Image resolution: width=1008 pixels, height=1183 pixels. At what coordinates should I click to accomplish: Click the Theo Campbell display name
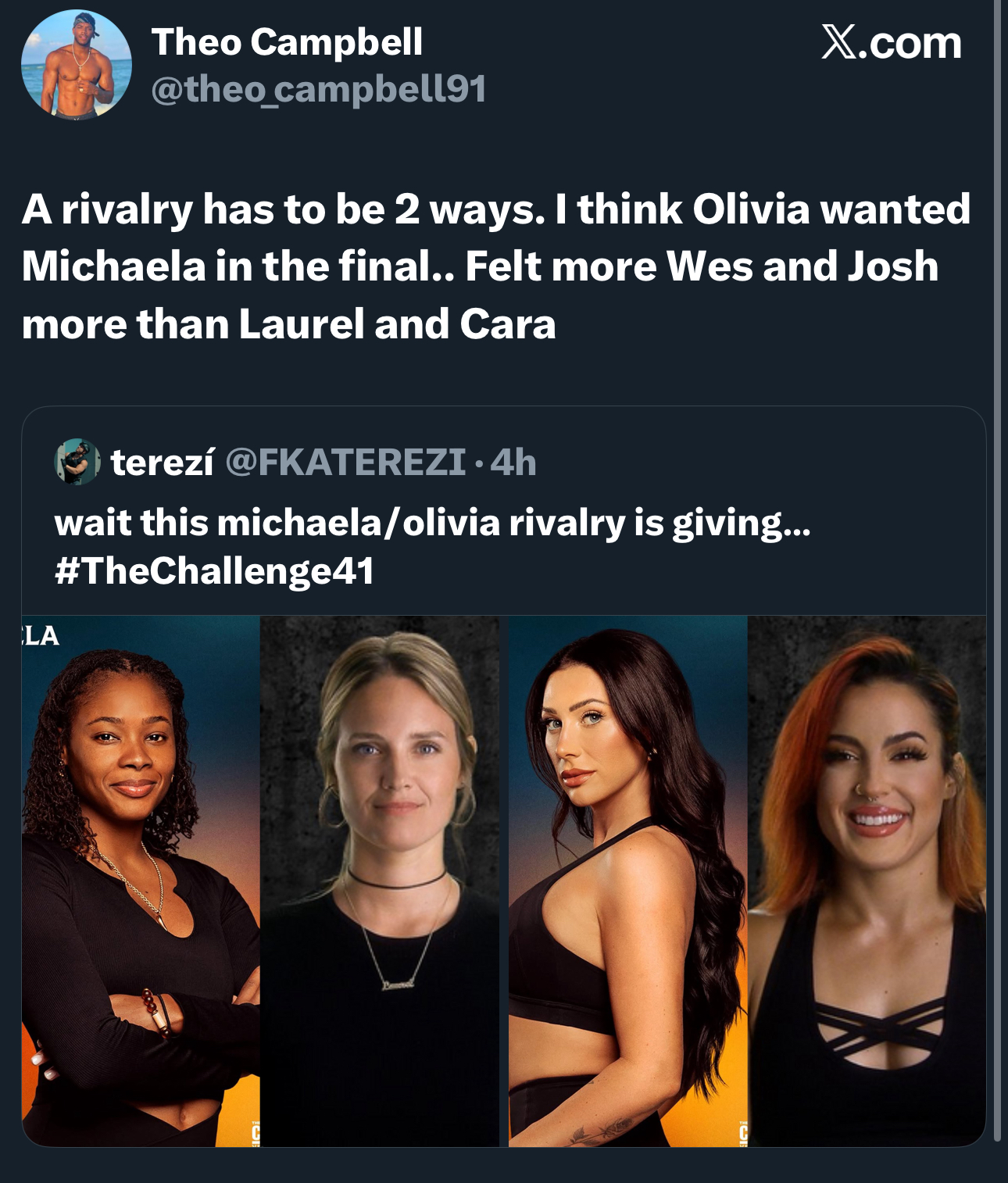[x=287, y=41]
